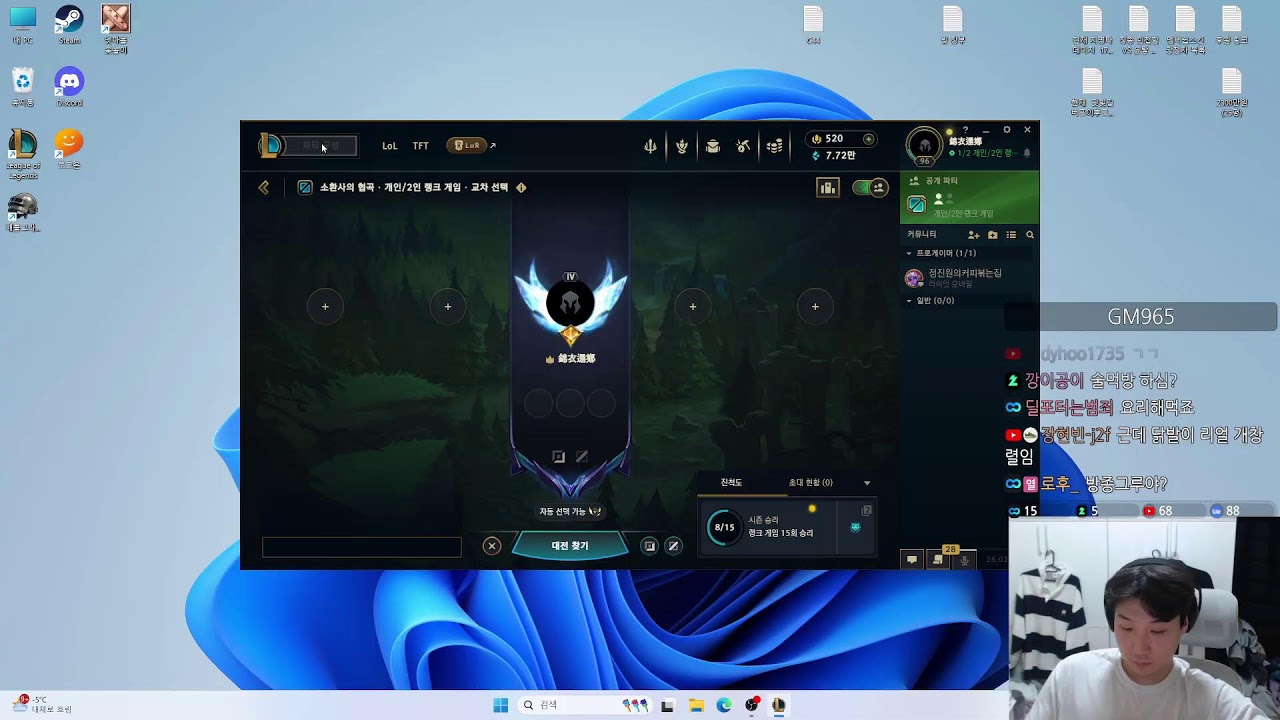Screen dimensions: 1280x720
Task: Click the plus button beside 520 RP
Action: tap(868, 139)
